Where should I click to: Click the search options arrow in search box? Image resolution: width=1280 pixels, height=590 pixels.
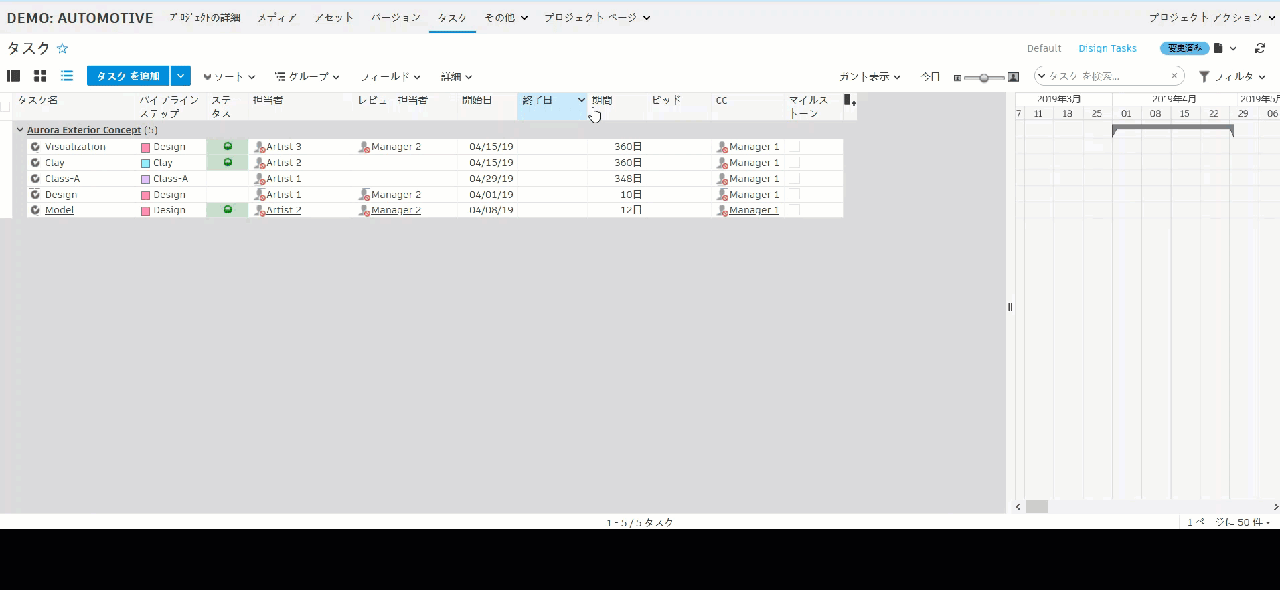click(1042, 76)
